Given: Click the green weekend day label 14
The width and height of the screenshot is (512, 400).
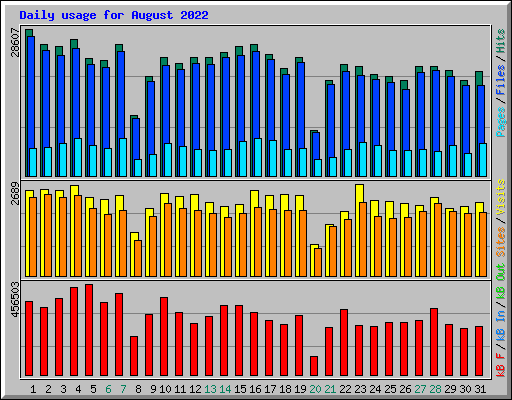Looking at the screenshot, I should coord(225,389).
